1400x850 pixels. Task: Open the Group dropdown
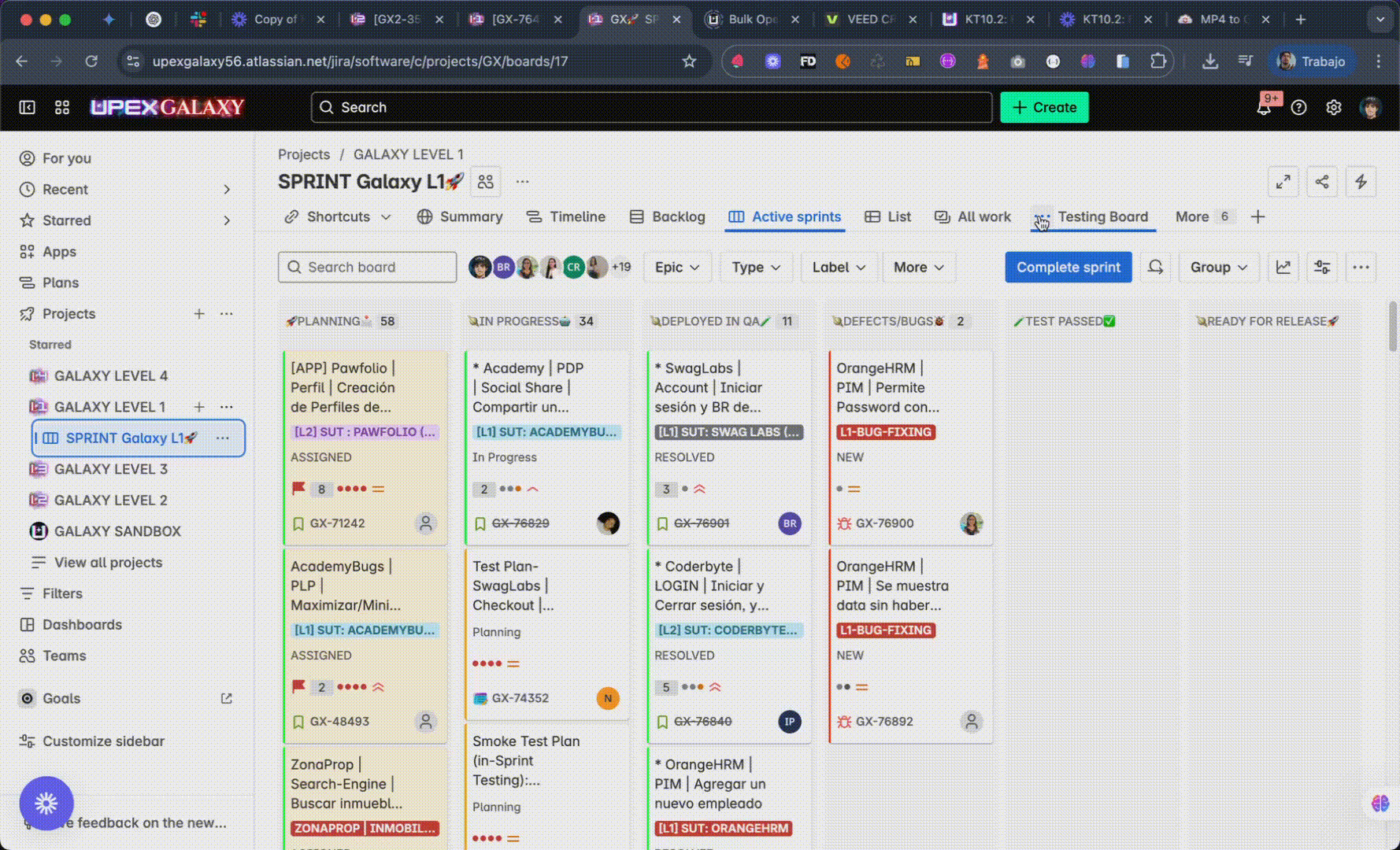tap(1217, 268)
